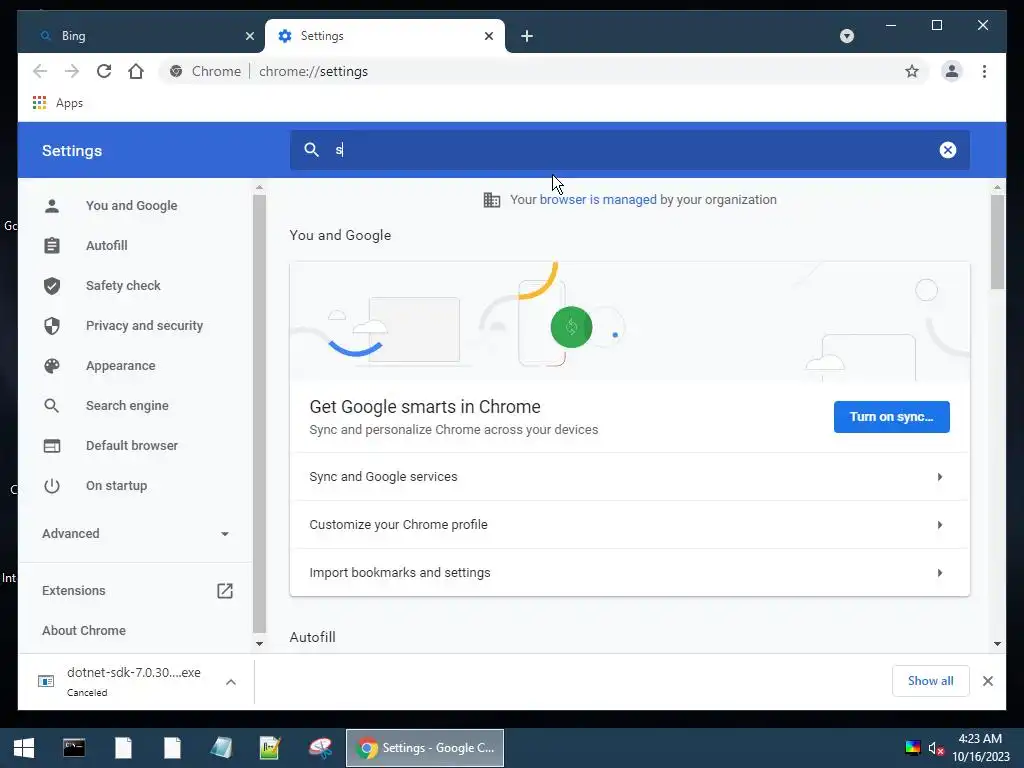The image size is (1024, 768).
Task: Expand the dotnet-sdk download options chevron
Action: pyautogui.click(x=231, y=682)
